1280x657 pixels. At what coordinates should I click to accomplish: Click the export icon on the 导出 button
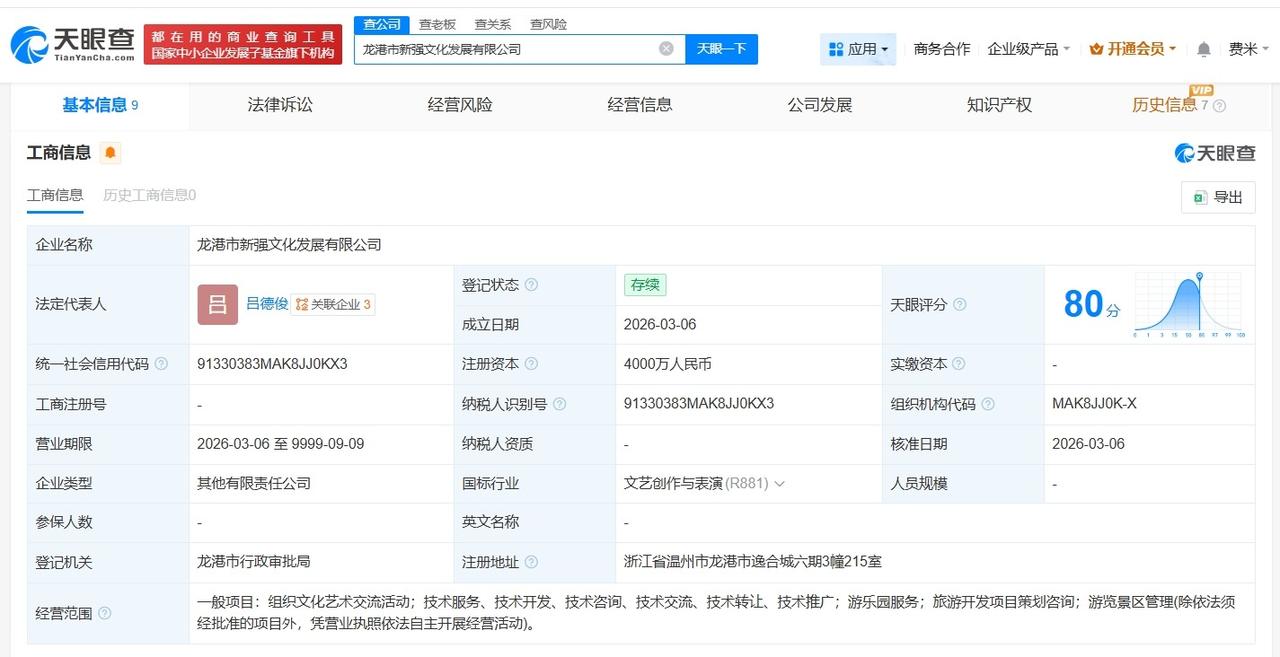click(1200, 197)
